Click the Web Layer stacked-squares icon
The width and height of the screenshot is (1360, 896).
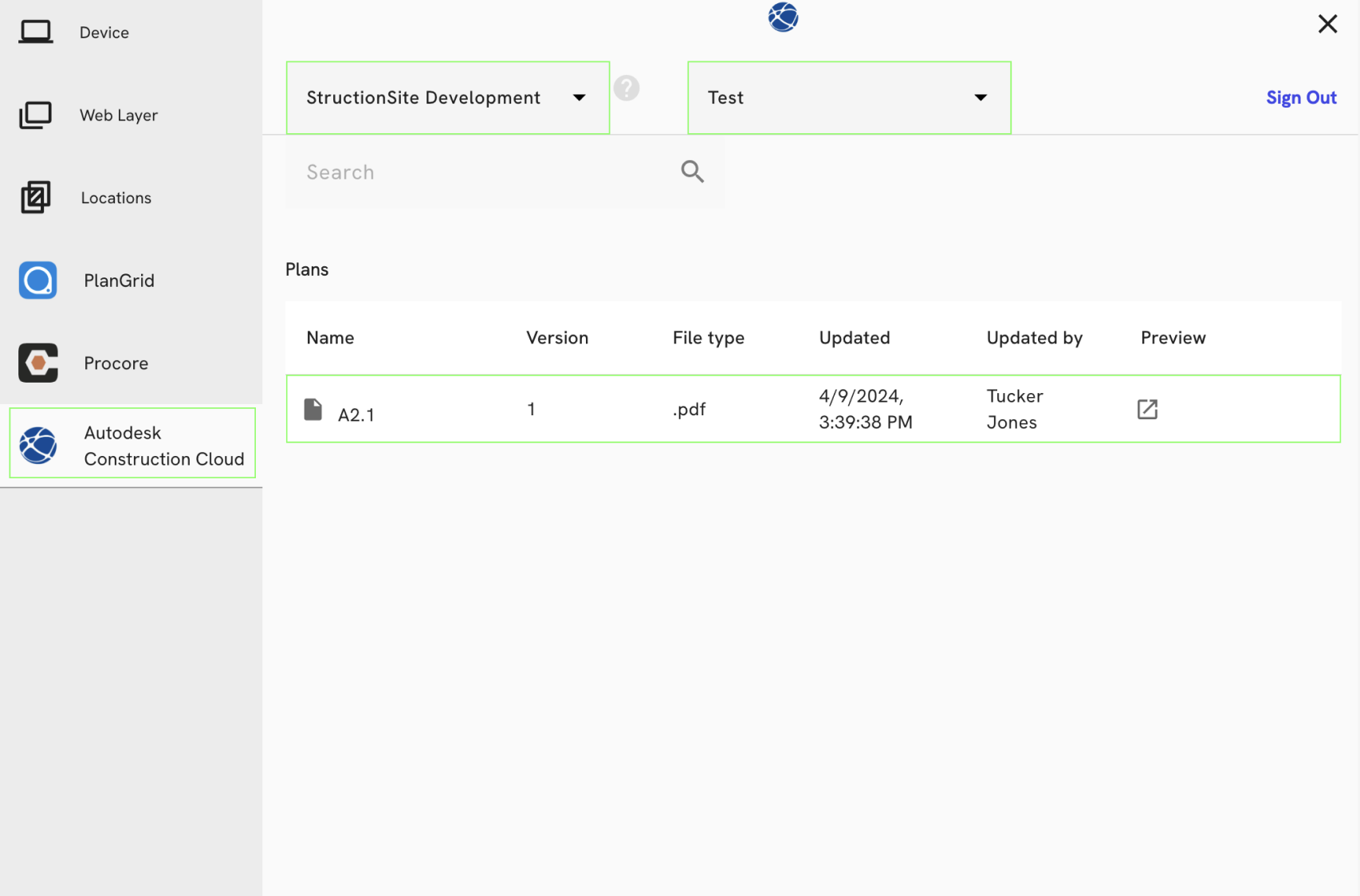(x=36, y=115)
